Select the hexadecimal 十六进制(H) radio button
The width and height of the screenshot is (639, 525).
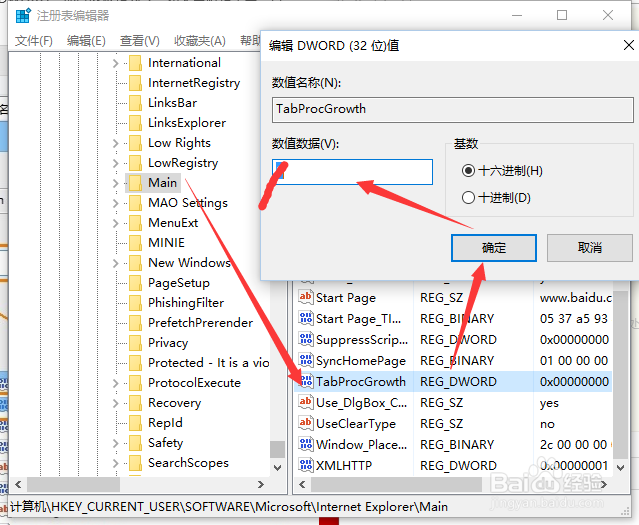pyautogui.click(x=468, y=170)
